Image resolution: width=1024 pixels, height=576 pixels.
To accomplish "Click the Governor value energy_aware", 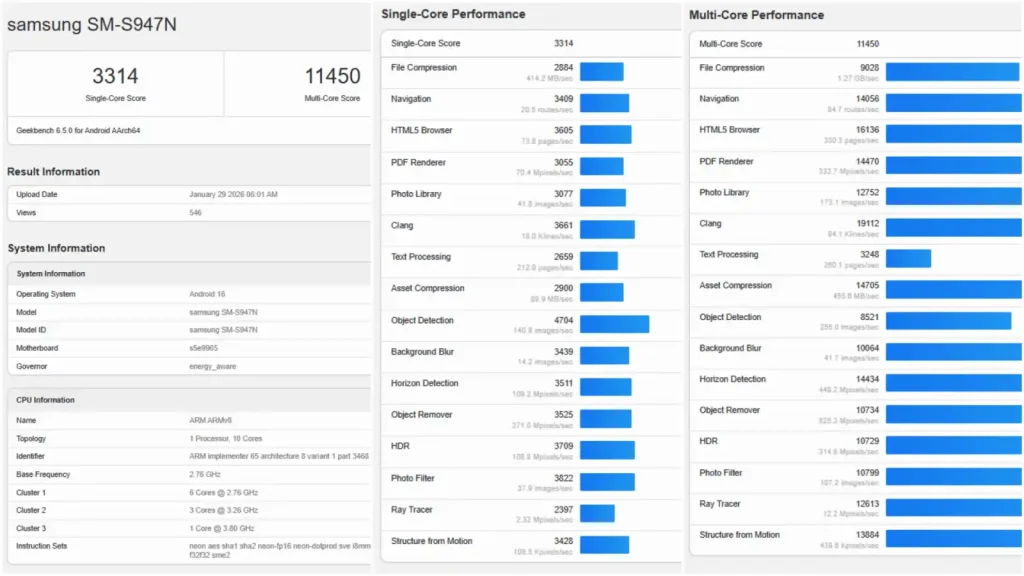I will pos(212,366).
